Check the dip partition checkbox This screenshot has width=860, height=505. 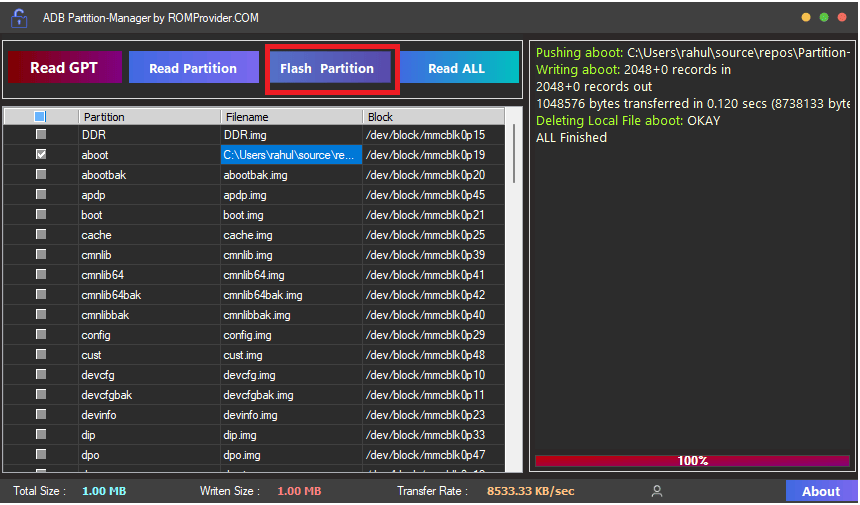click(41, 434)
